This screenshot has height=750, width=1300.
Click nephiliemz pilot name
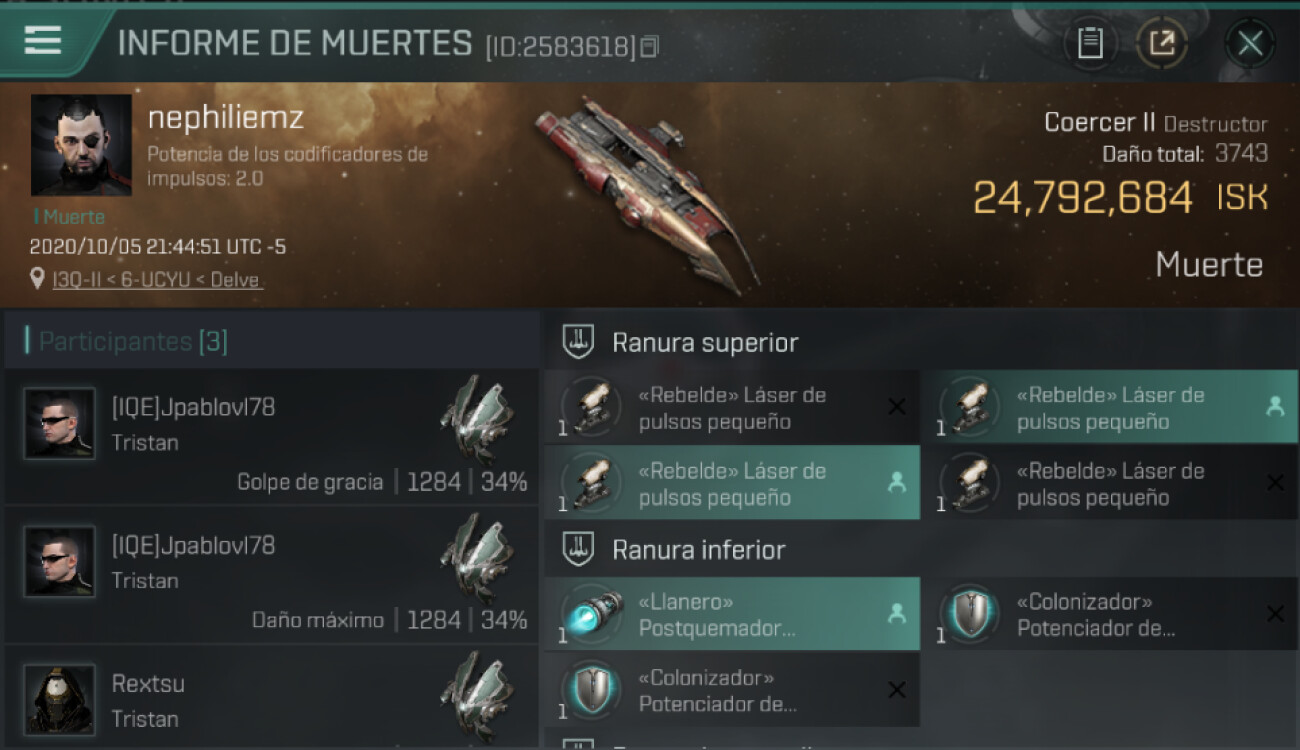point(226,118)
